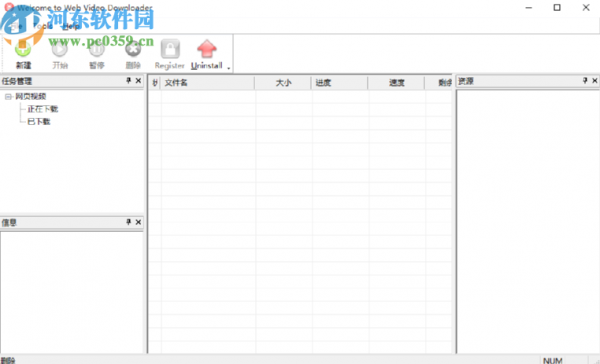Click the Register lock icon
The image size is (600, 364).
point(170,49)
